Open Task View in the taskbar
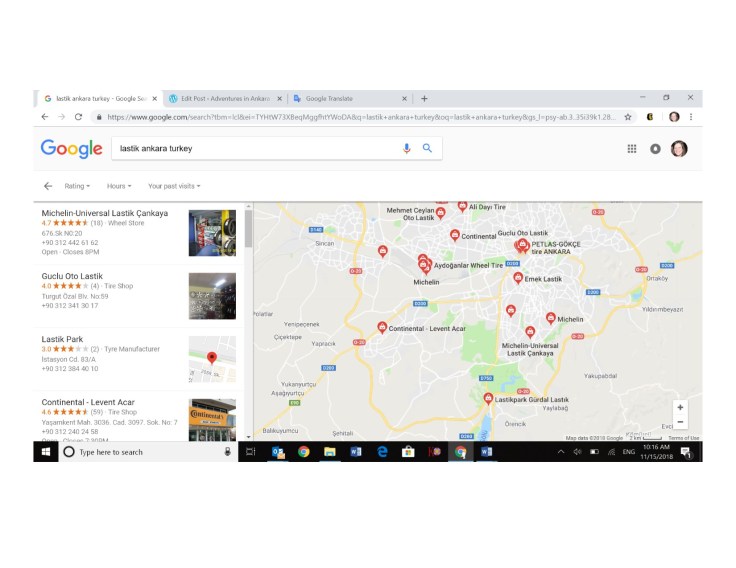This screenshot has width=736, height=568. (251, 452)
